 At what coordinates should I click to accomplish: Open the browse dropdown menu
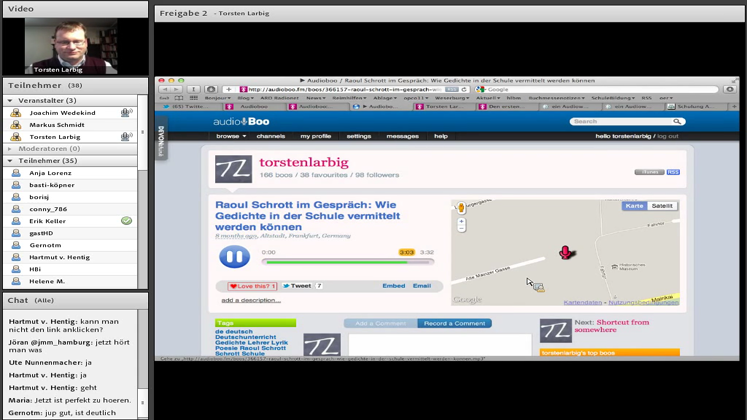pyautogui.click(x=229, y=136)
